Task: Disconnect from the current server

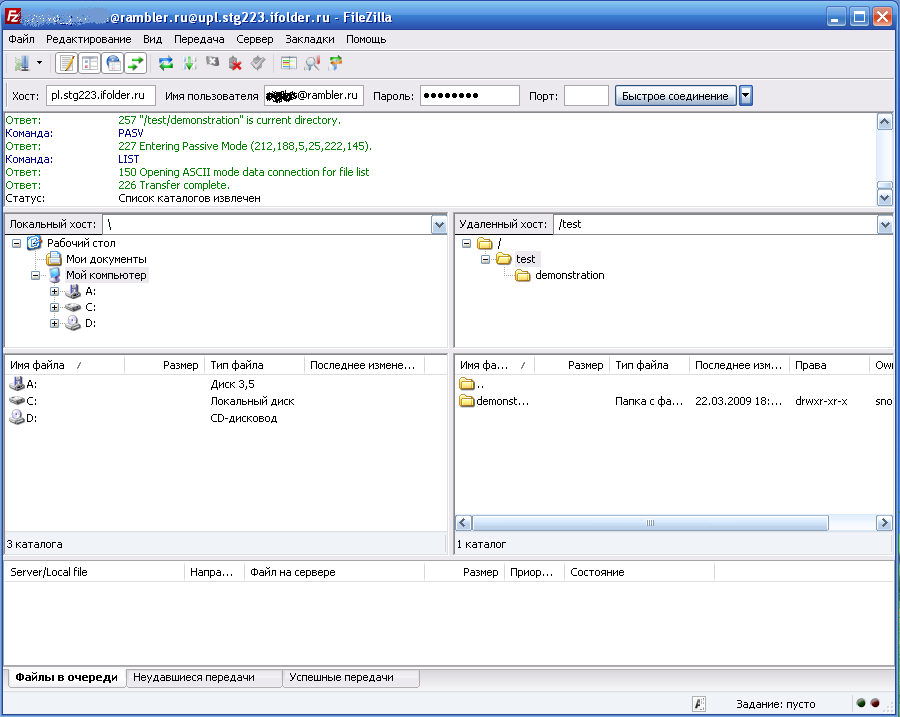Action: coord(235,63)
